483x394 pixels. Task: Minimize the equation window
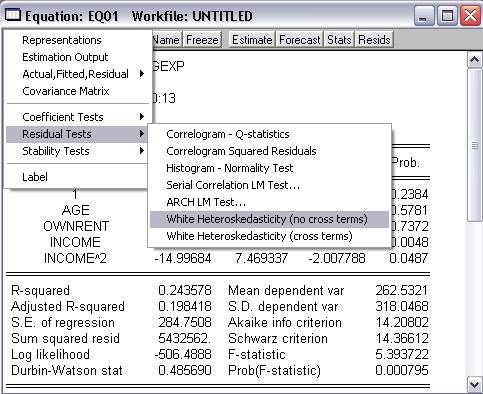pos(423,16)
